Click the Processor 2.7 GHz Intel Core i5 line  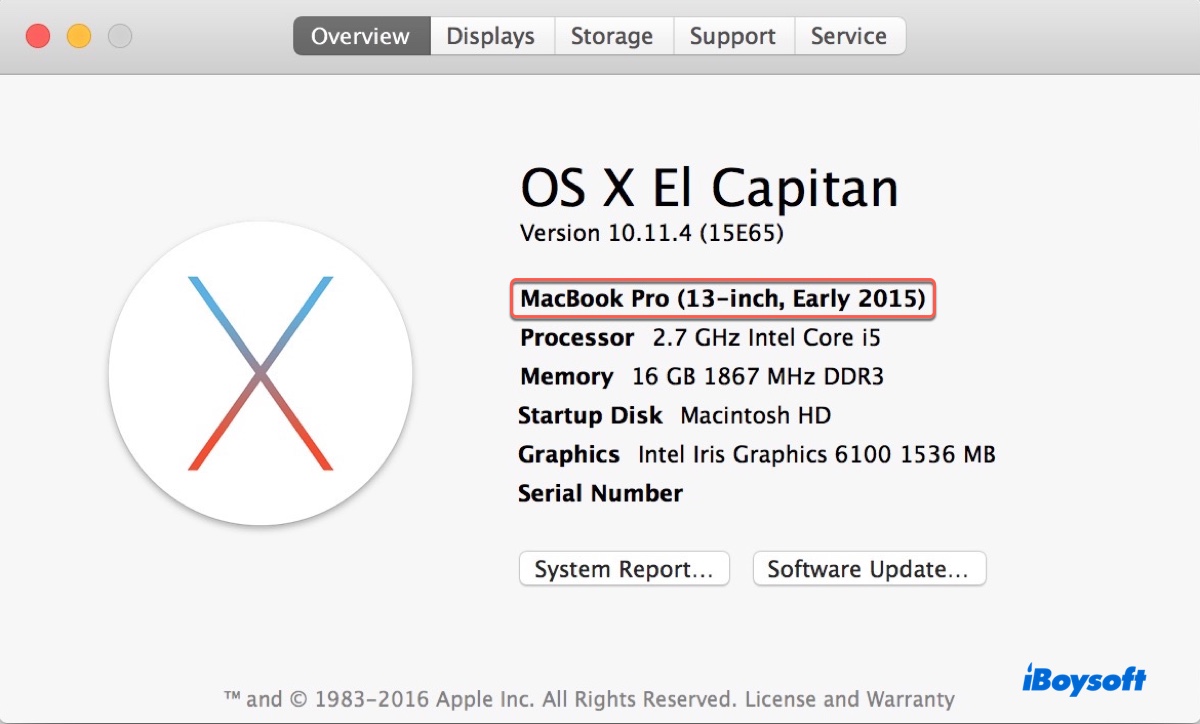(x=700, y=338)
